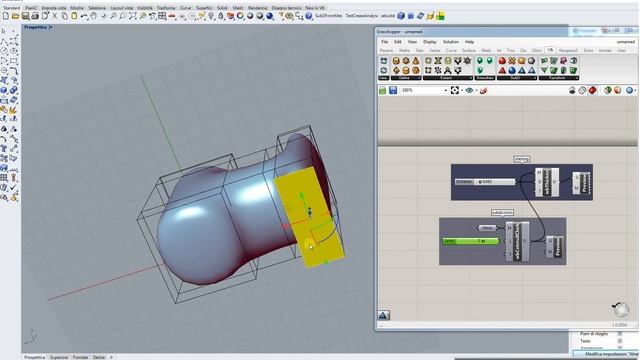Click the Rhino Help question mark icon
This screenshot has height=360, width=640.
309,16
